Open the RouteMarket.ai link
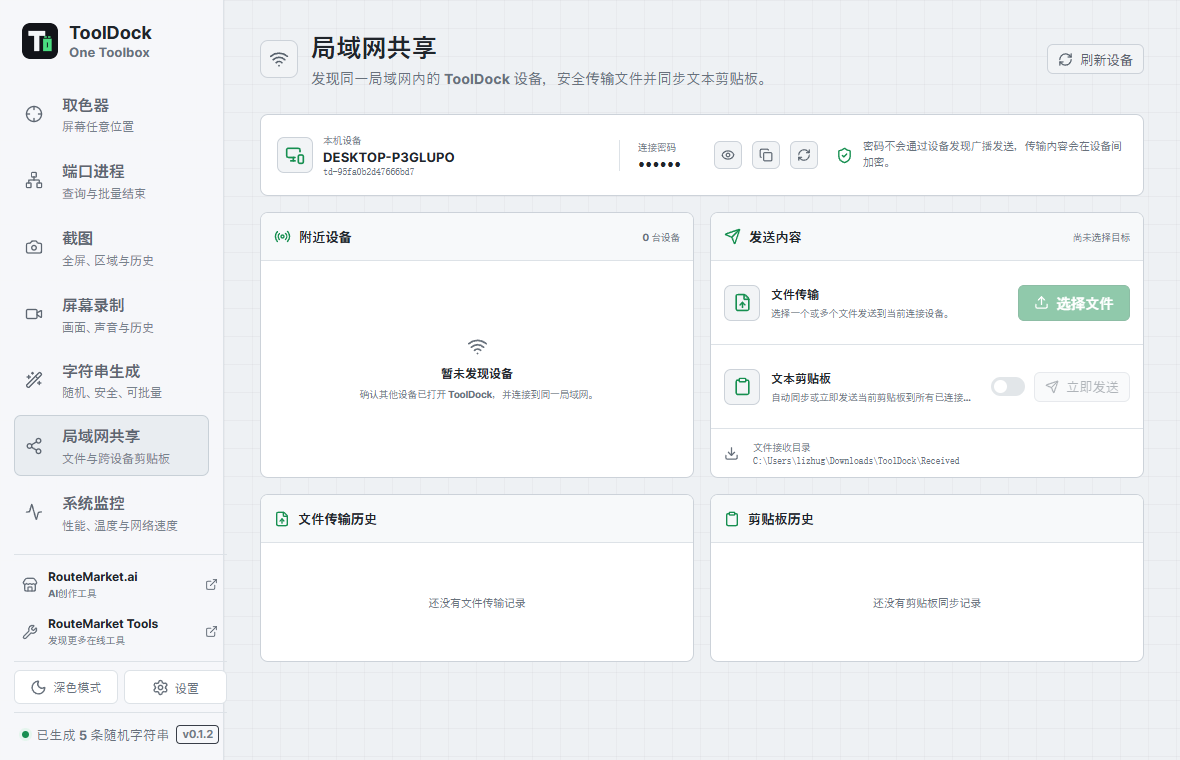Viewport: 1180px width, 760px height. tap(119, 584)
